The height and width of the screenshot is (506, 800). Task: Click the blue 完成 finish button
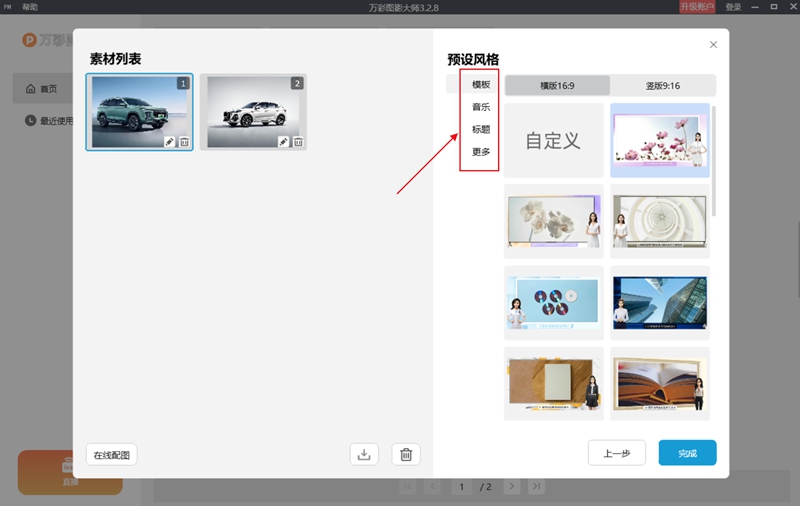point(687,453)
